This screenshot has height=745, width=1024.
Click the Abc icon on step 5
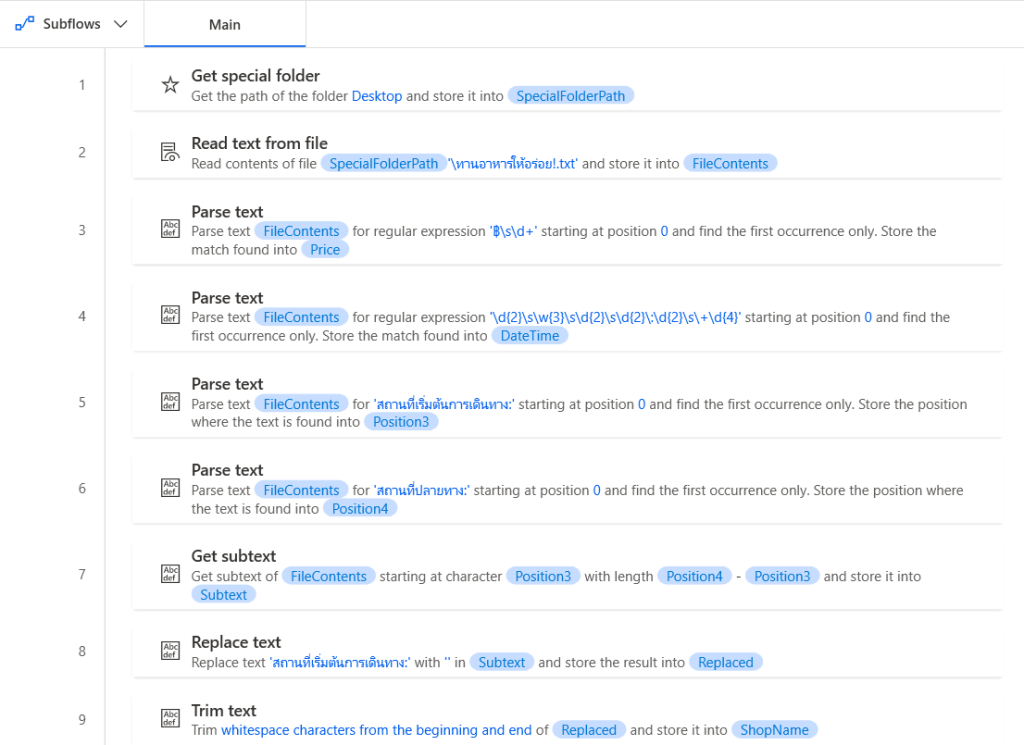click(x=170, y=402)
